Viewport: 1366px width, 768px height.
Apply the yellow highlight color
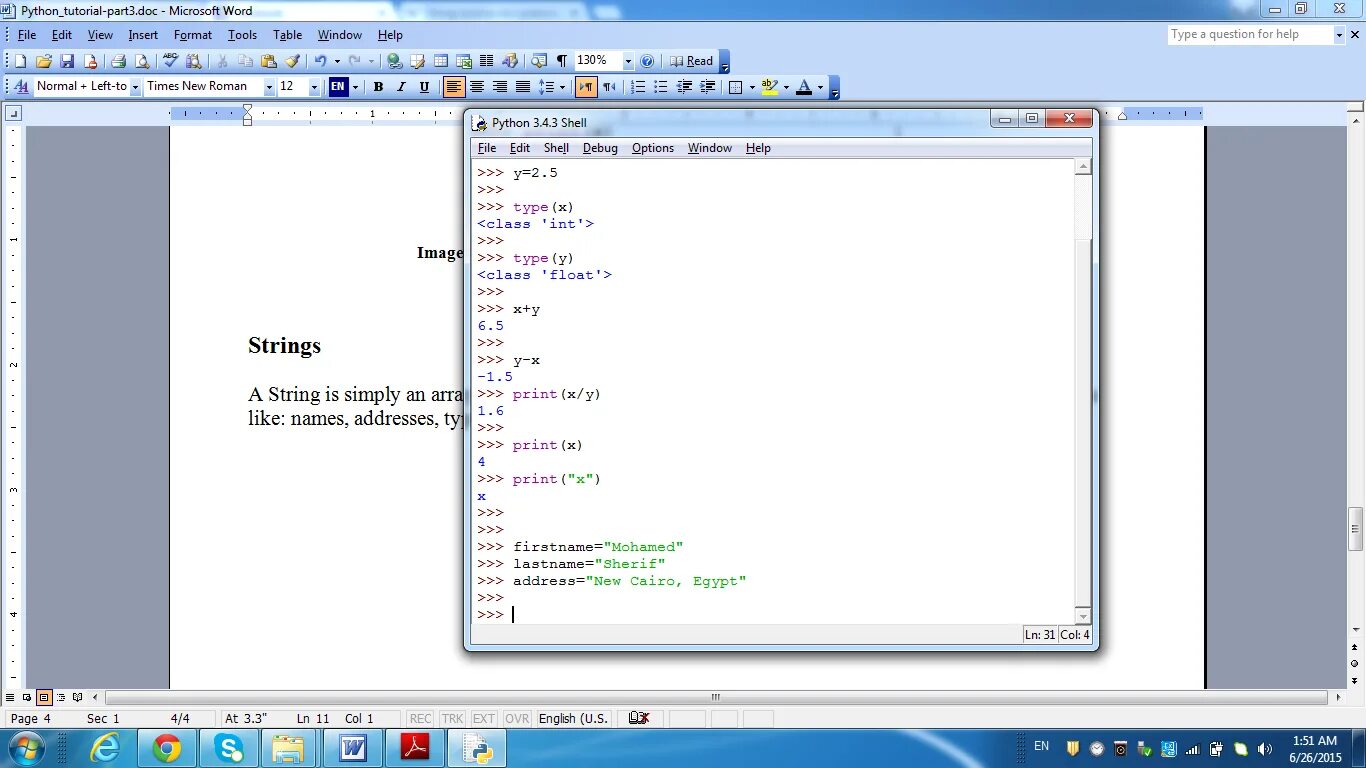point(769,87)
